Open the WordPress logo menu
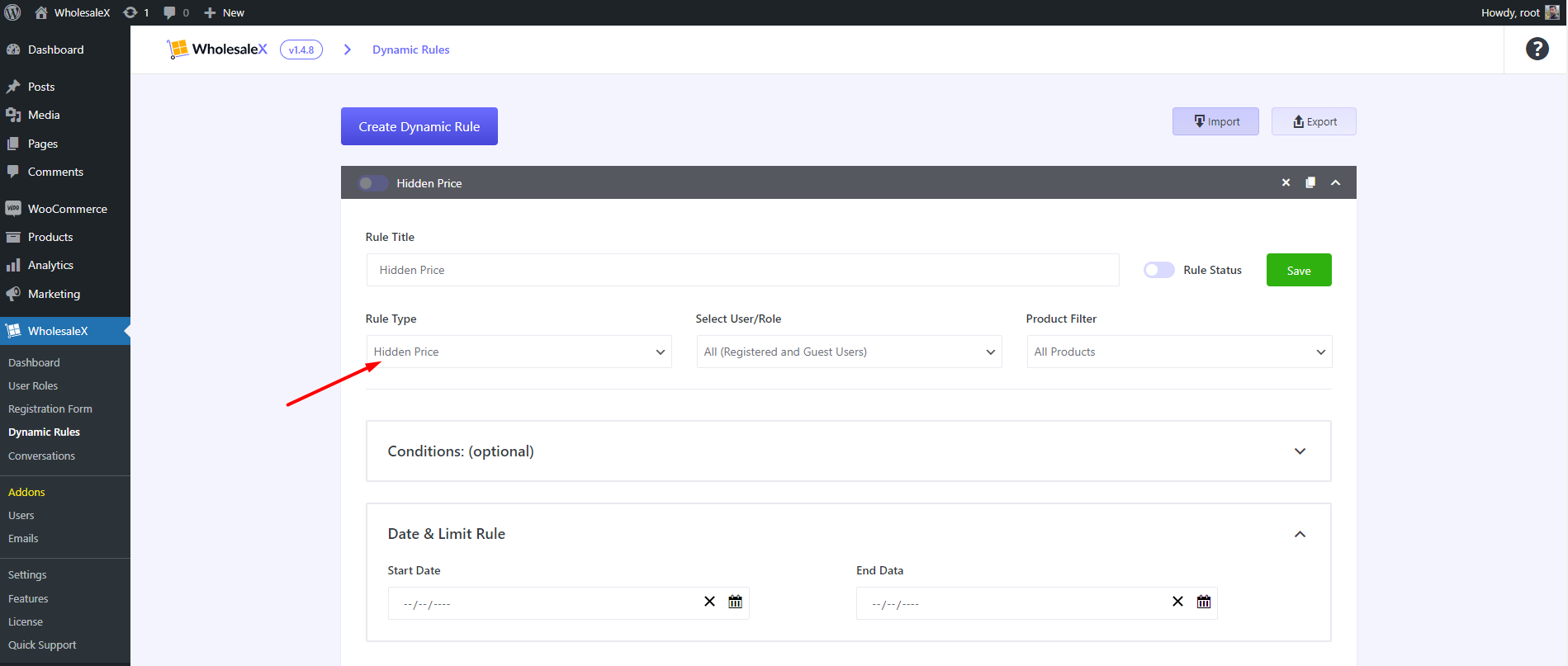 click(x=12, y=12)
